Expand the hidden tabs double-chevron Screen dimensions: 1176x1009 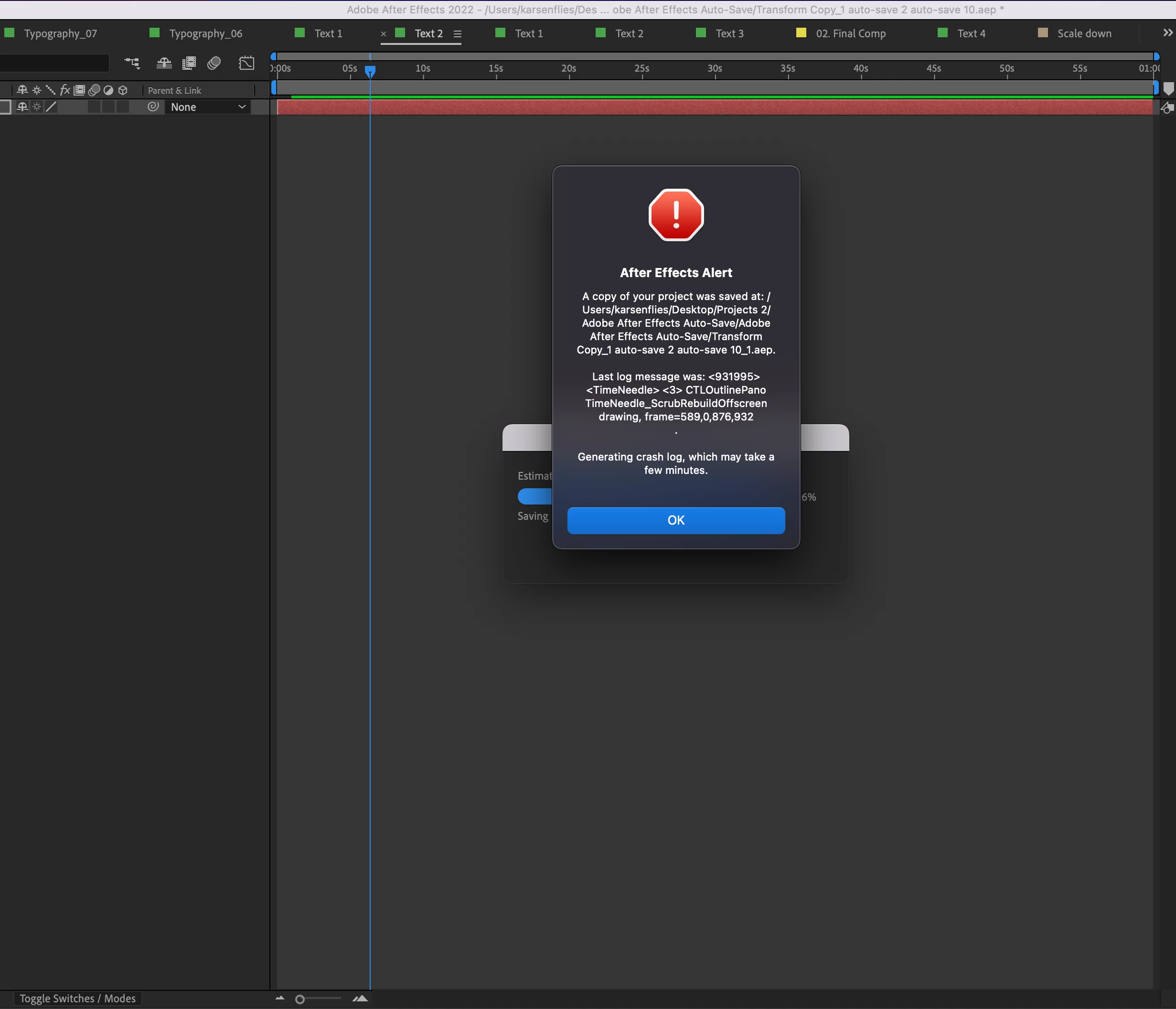[x=1167, y=33]
